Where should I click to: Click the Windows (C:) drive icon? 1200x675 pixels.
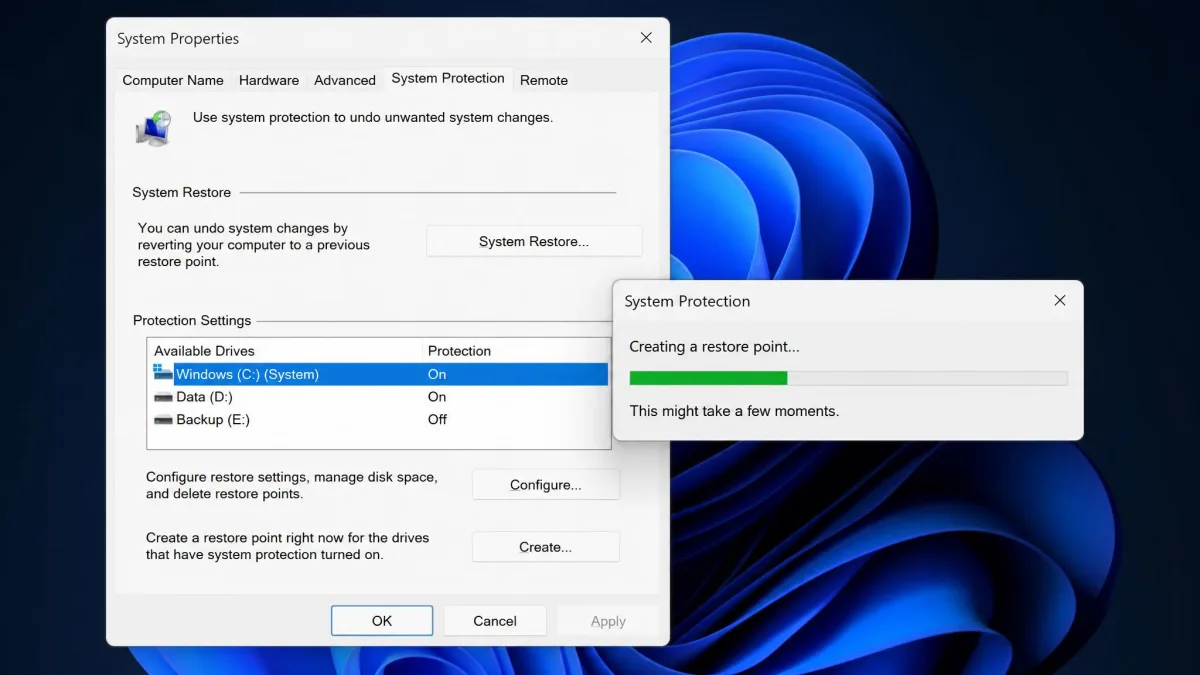[x=163, y=372]
